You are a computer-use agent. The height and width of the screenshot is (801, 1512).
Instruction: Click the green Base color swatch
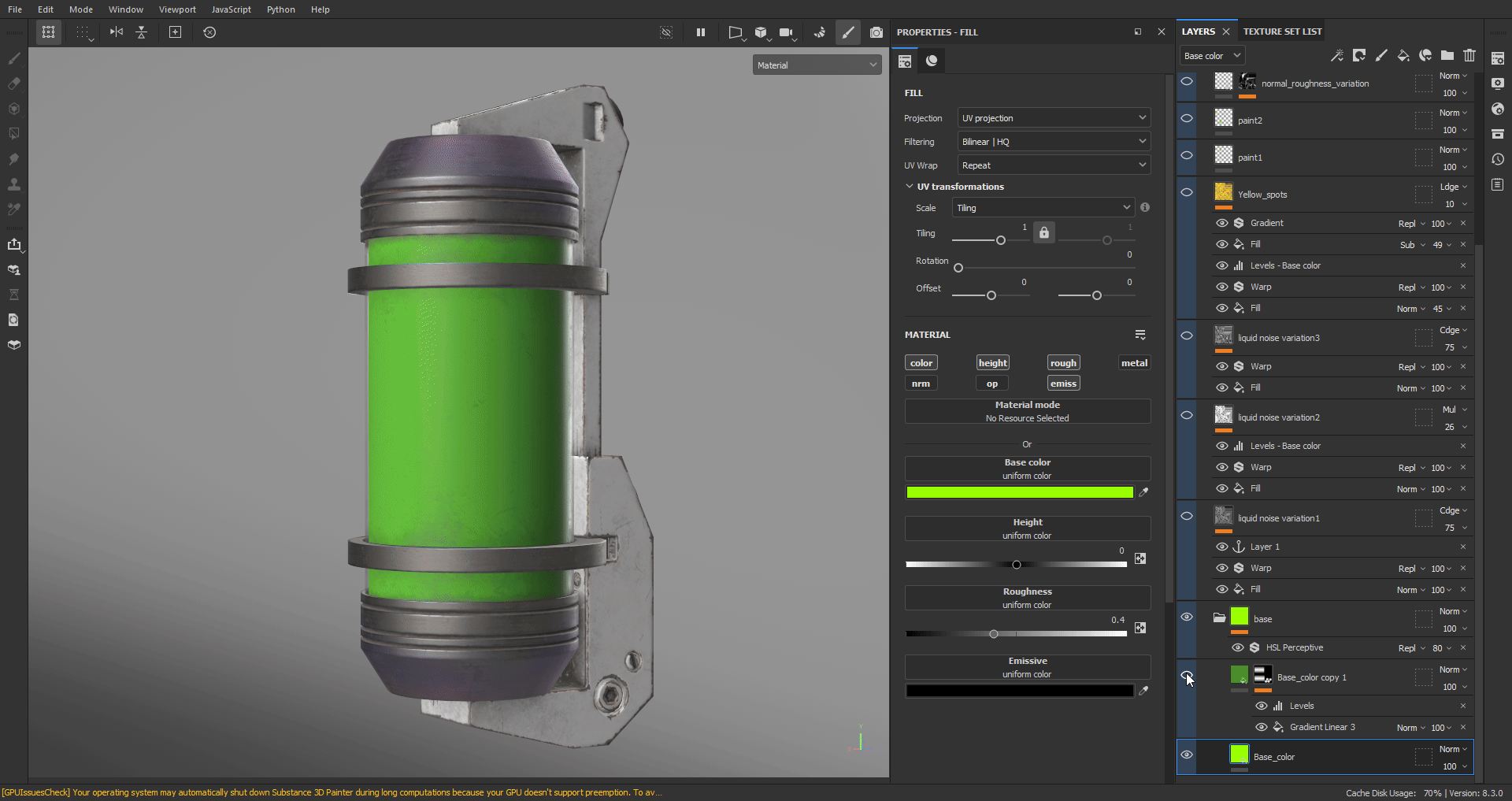tap(1019, 492)
